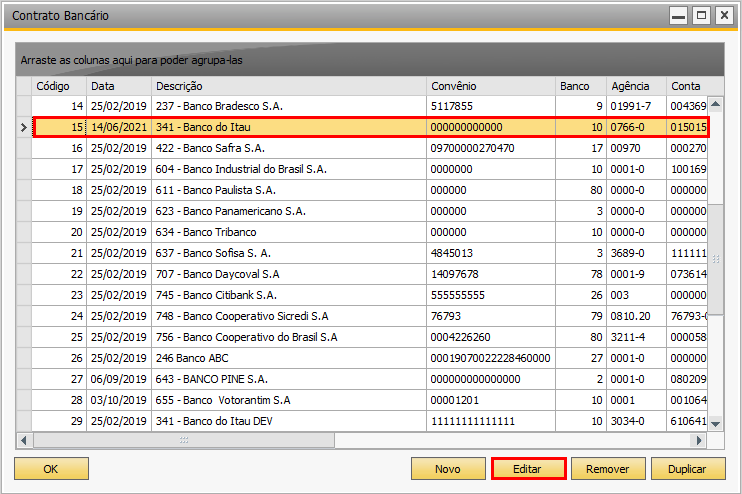
Task: Click the horizontal scrollbar thumb
Action: coord(184,440)
